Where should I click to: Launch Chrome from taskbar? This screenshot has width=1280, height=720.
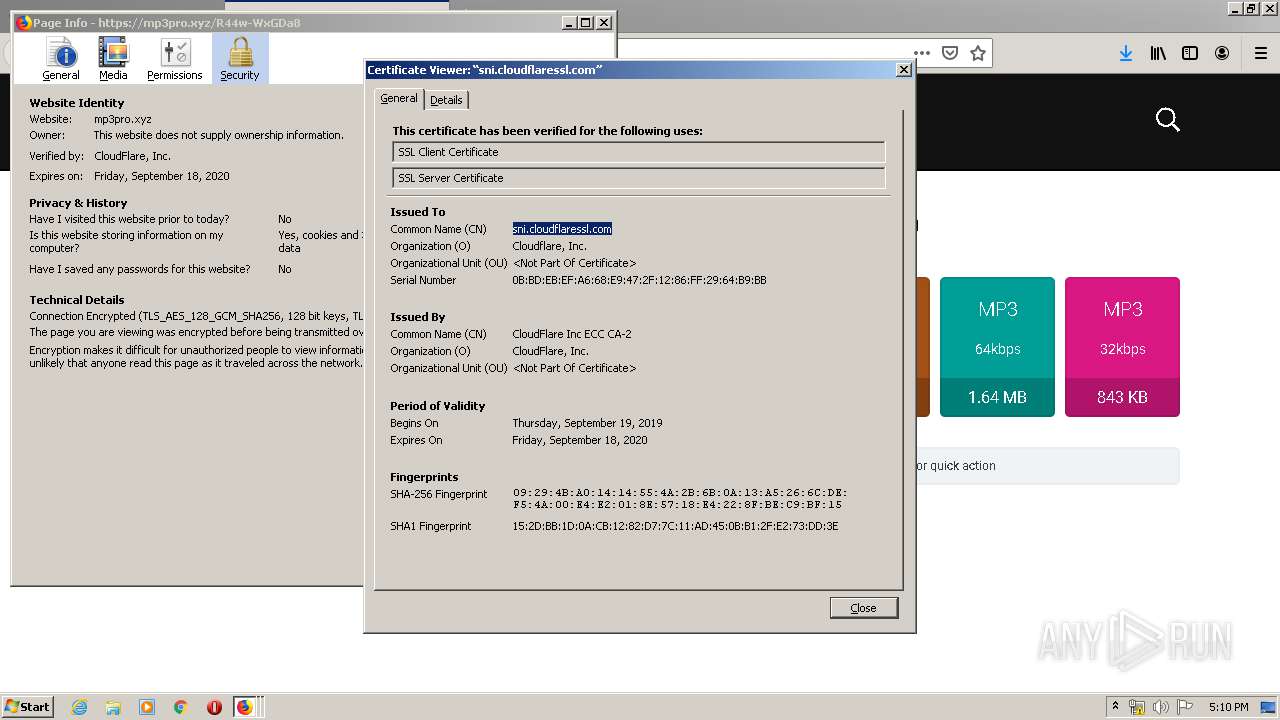click(x=181, y=707)
